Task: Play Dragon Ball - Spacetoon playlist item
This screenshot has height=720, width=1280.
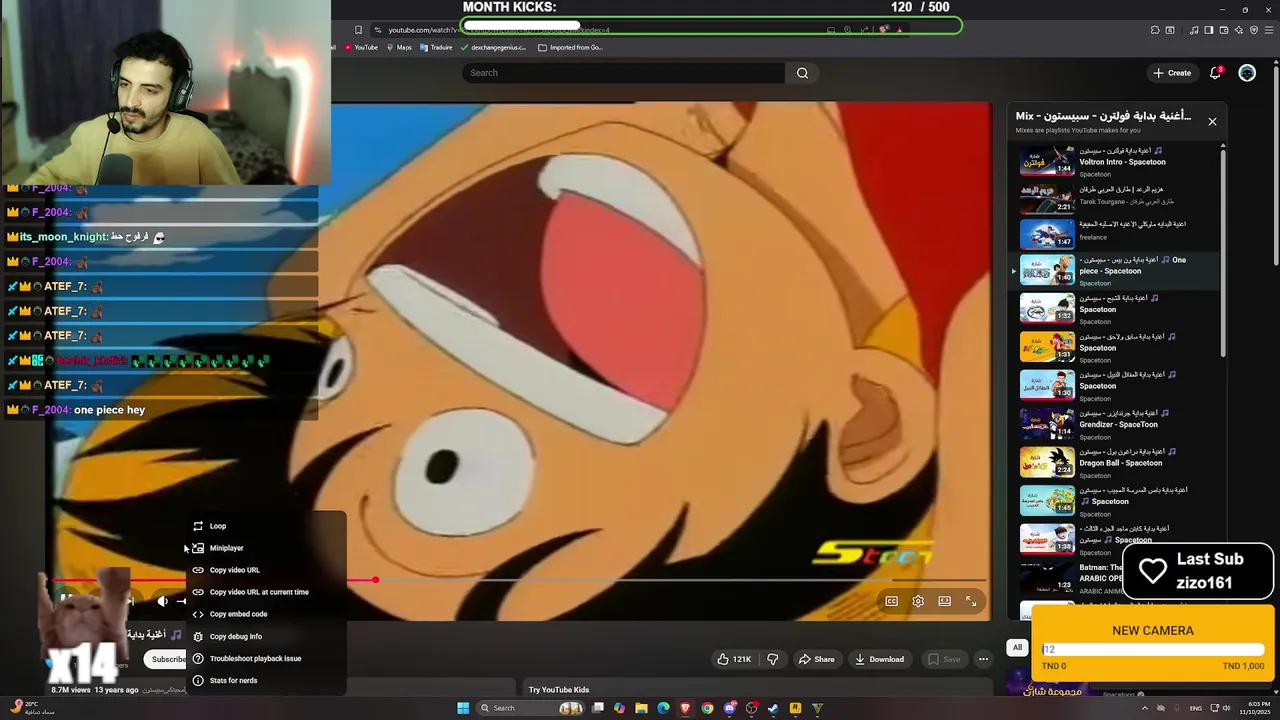Action: point(1112,462)
